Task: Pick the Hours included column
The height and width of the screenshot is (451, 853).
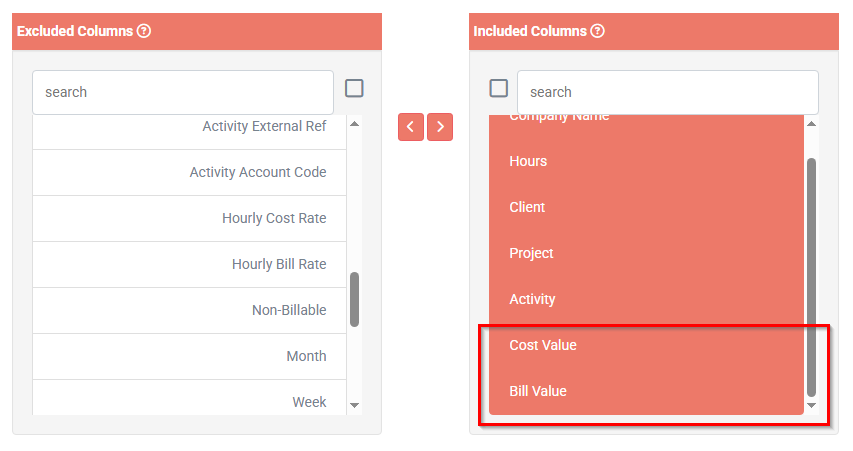Action: [646, 161]
